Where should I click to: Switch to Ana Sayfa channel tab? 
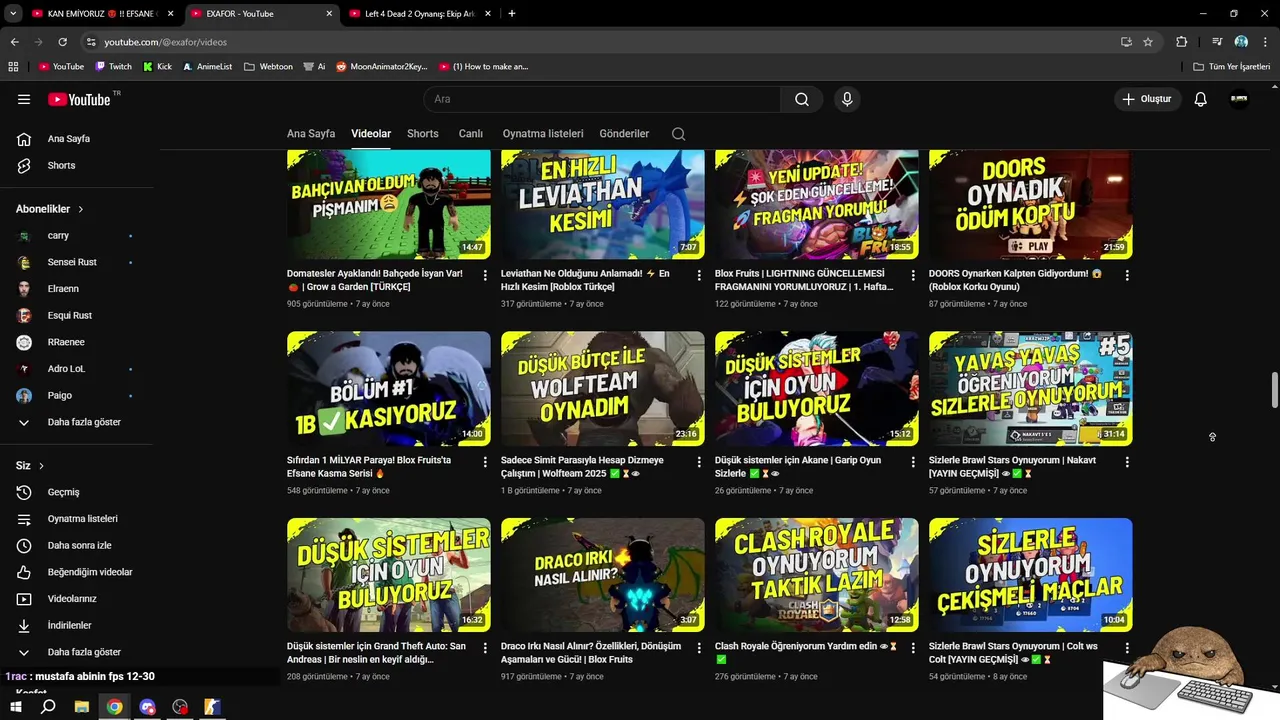[311, 134]
